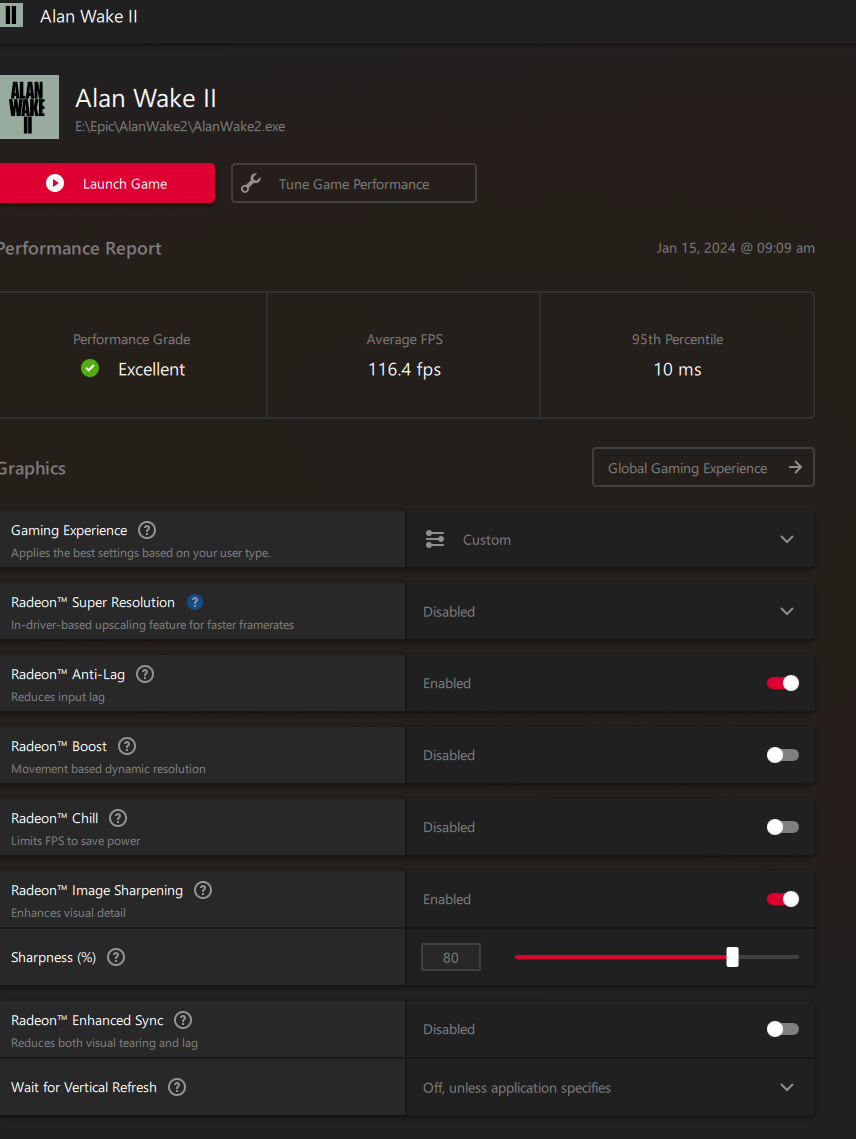The image size is (856, 1139).
Task: Enable the Radeon Boost toggle
Action: tap(783, 755)
